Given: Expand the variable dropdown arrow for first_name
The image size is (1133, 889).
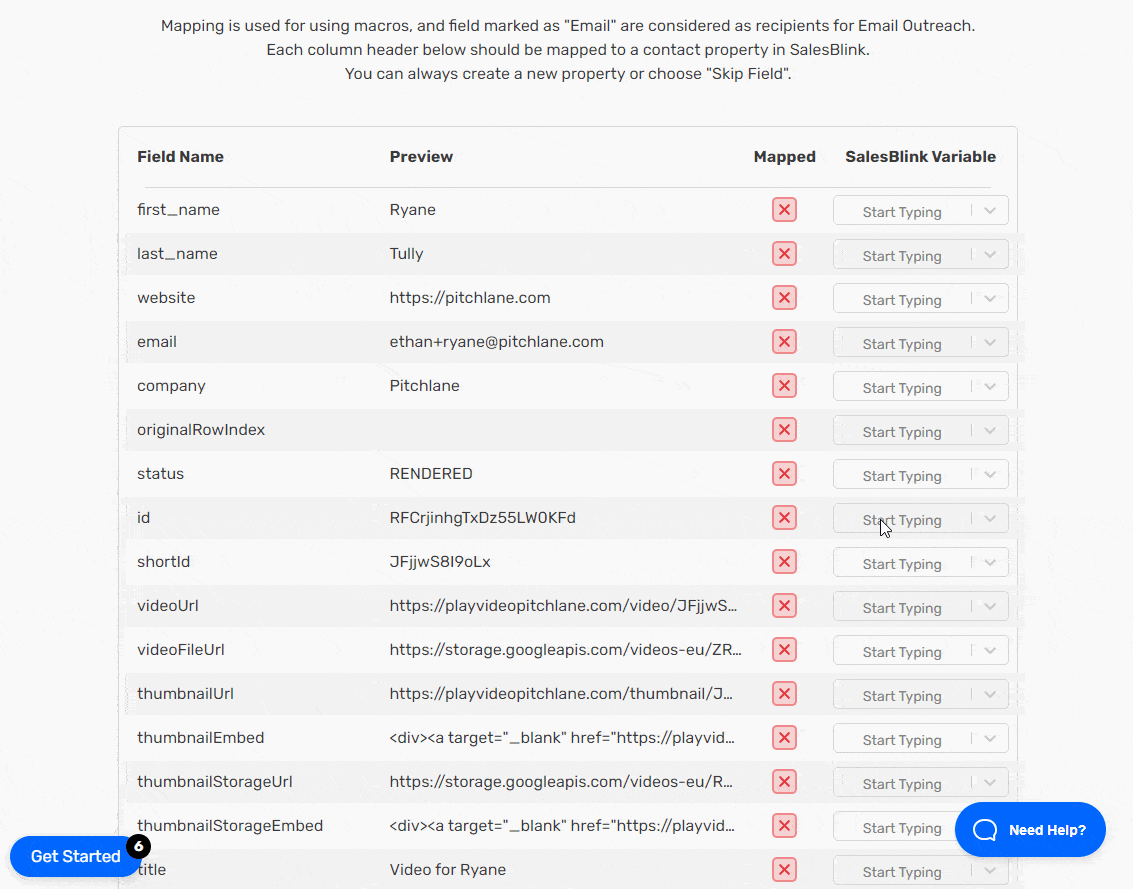Looking at the screenshot, I should 990,211.
